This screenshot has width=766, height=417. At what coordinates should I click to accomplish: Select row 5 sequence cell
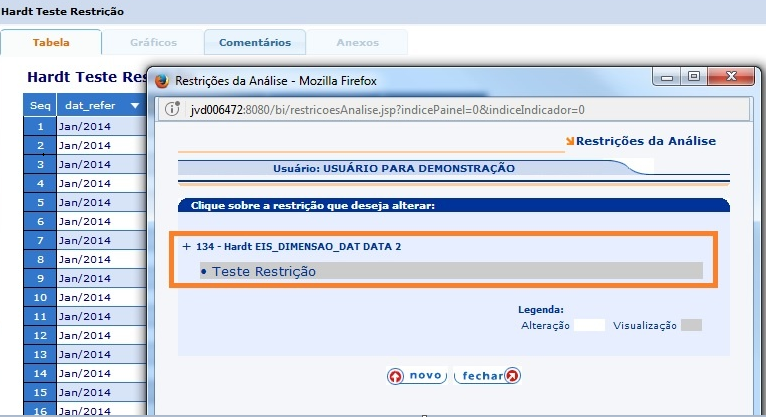[40, 203]
